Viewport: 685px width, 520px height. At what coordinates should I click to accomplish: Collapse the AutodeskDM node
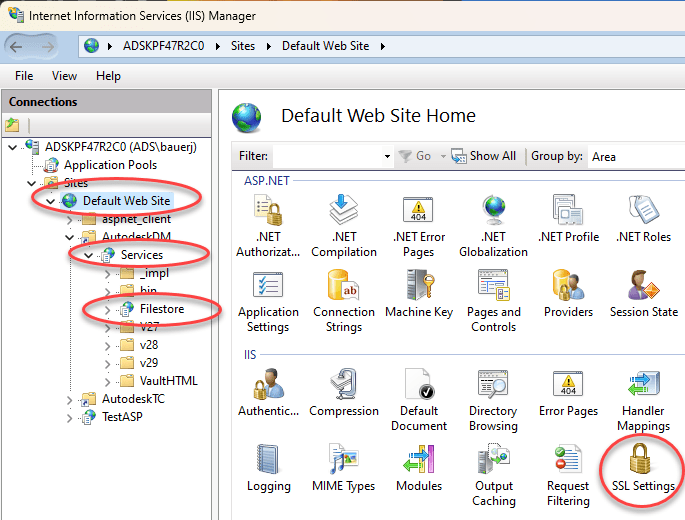coord(69,237)
